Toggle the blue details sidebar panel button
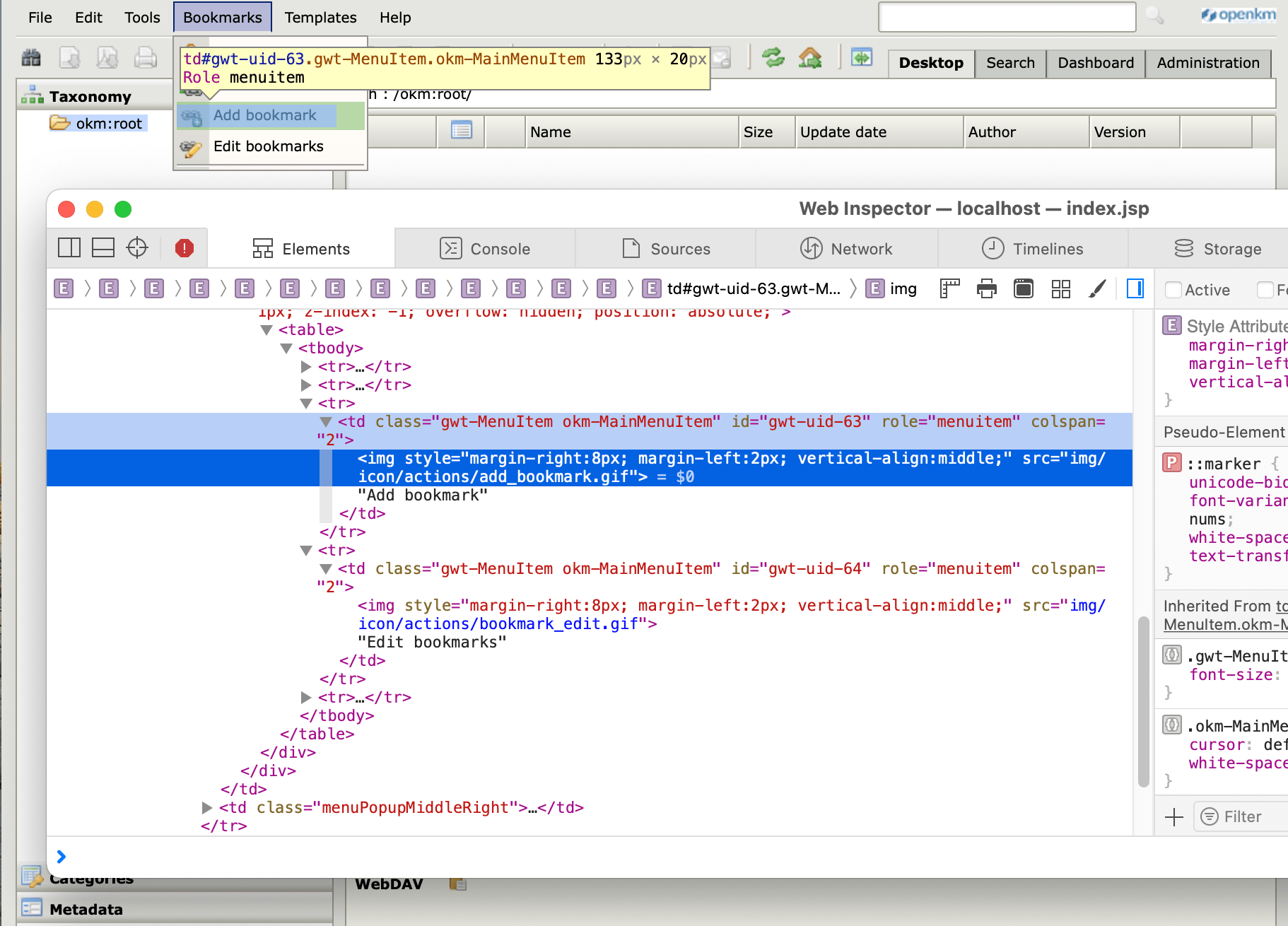This screenshot has height=926, width=1288. point(1135,288)
